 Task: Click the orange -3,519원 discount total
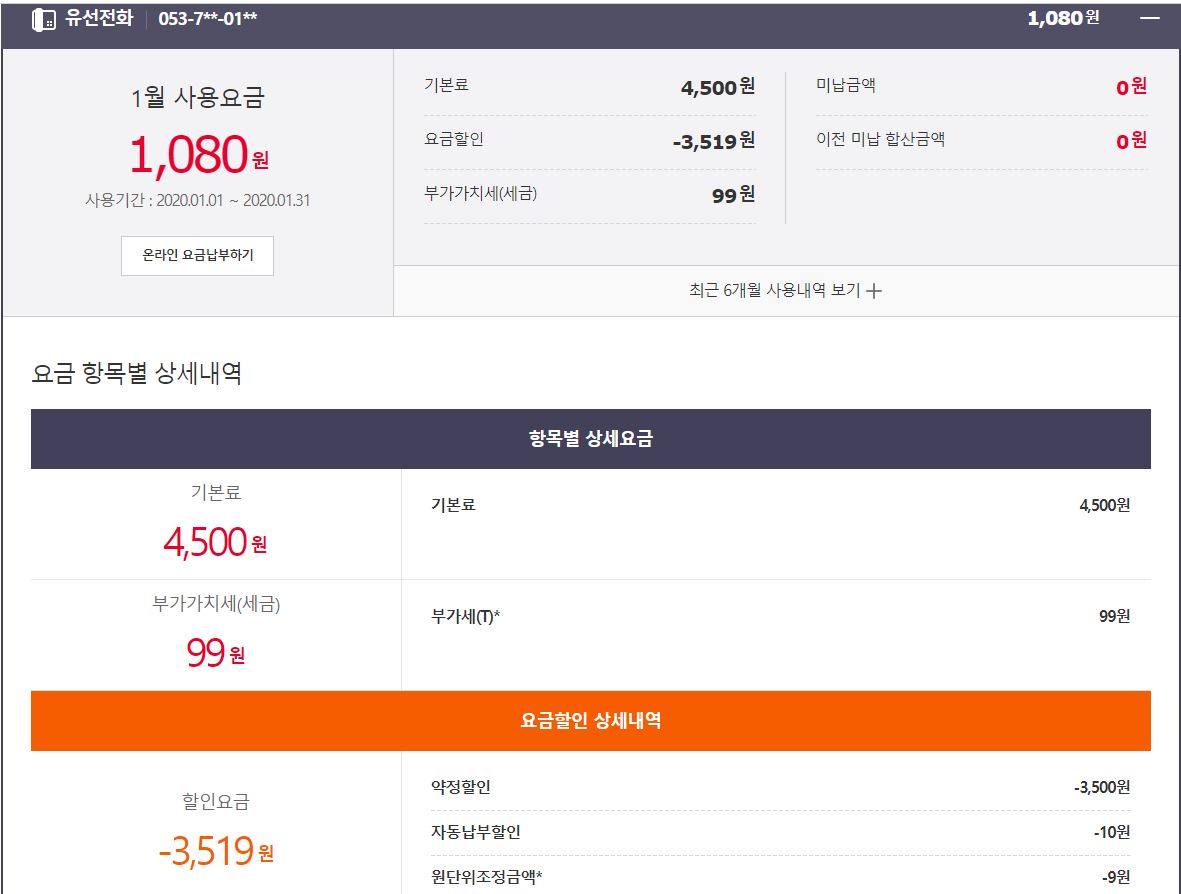point(215,851)
